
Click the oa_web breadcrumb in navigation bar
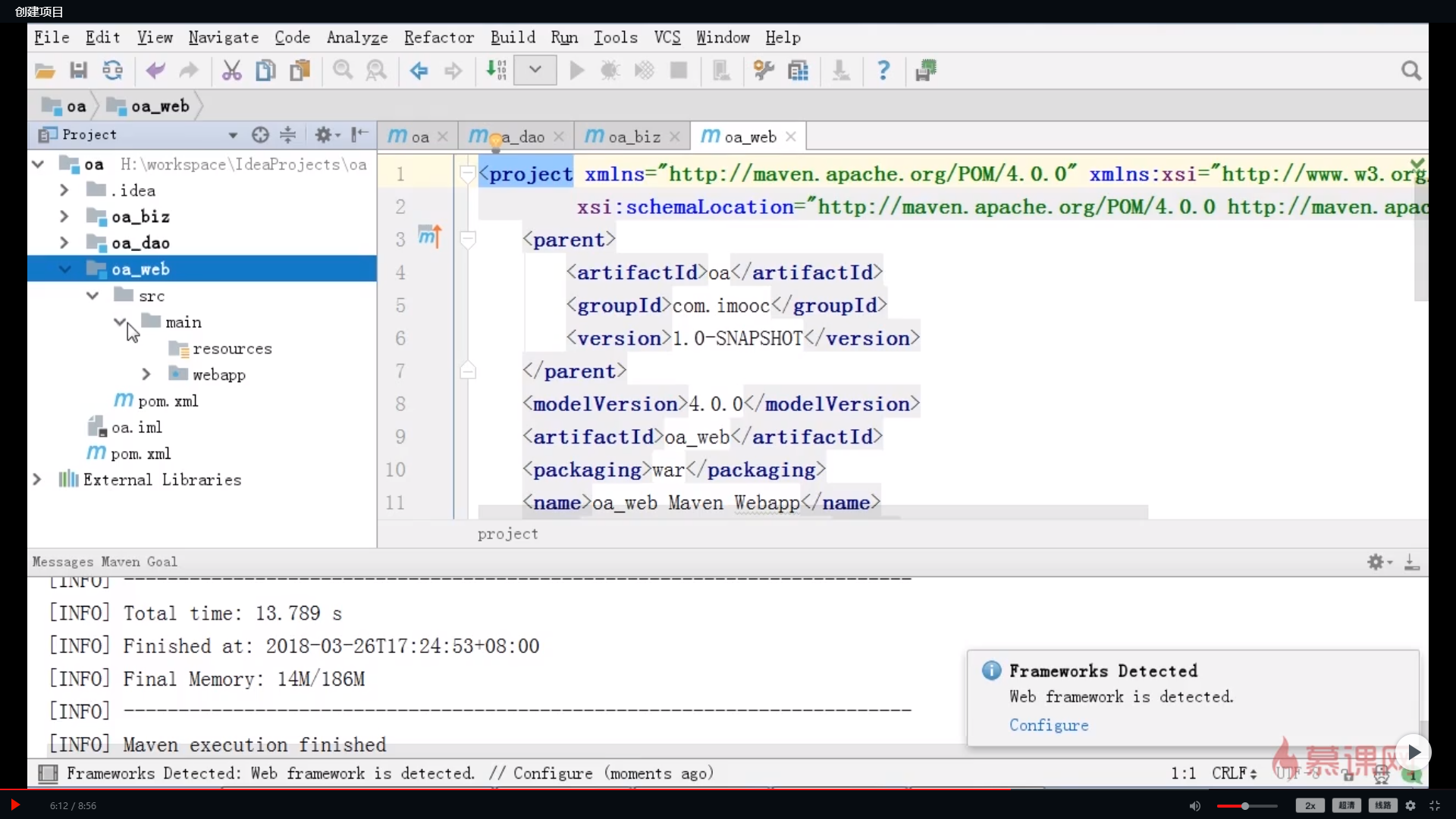[x=148, y=106]
